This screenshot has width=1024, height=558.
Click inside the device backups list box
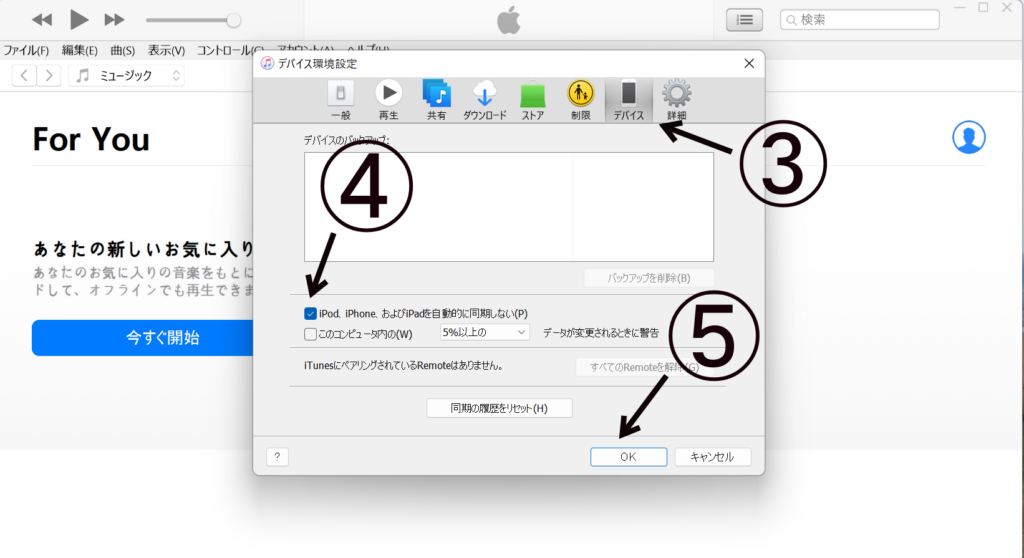(x=509, y=207)
